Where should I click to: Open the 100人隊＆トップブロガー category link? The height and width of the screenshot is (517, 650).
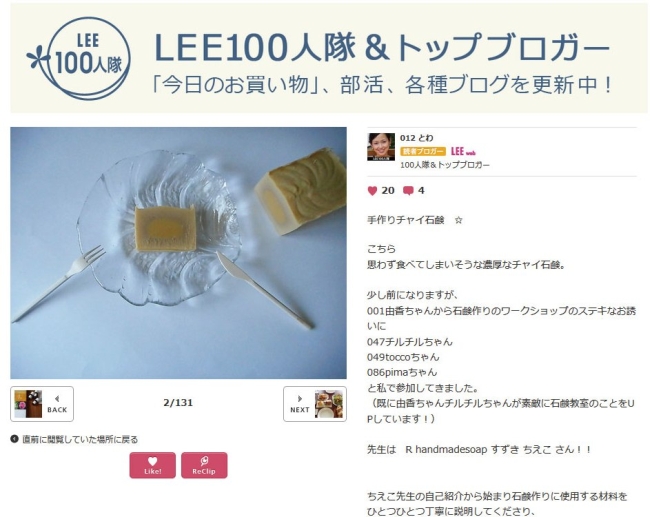point(444,165)
